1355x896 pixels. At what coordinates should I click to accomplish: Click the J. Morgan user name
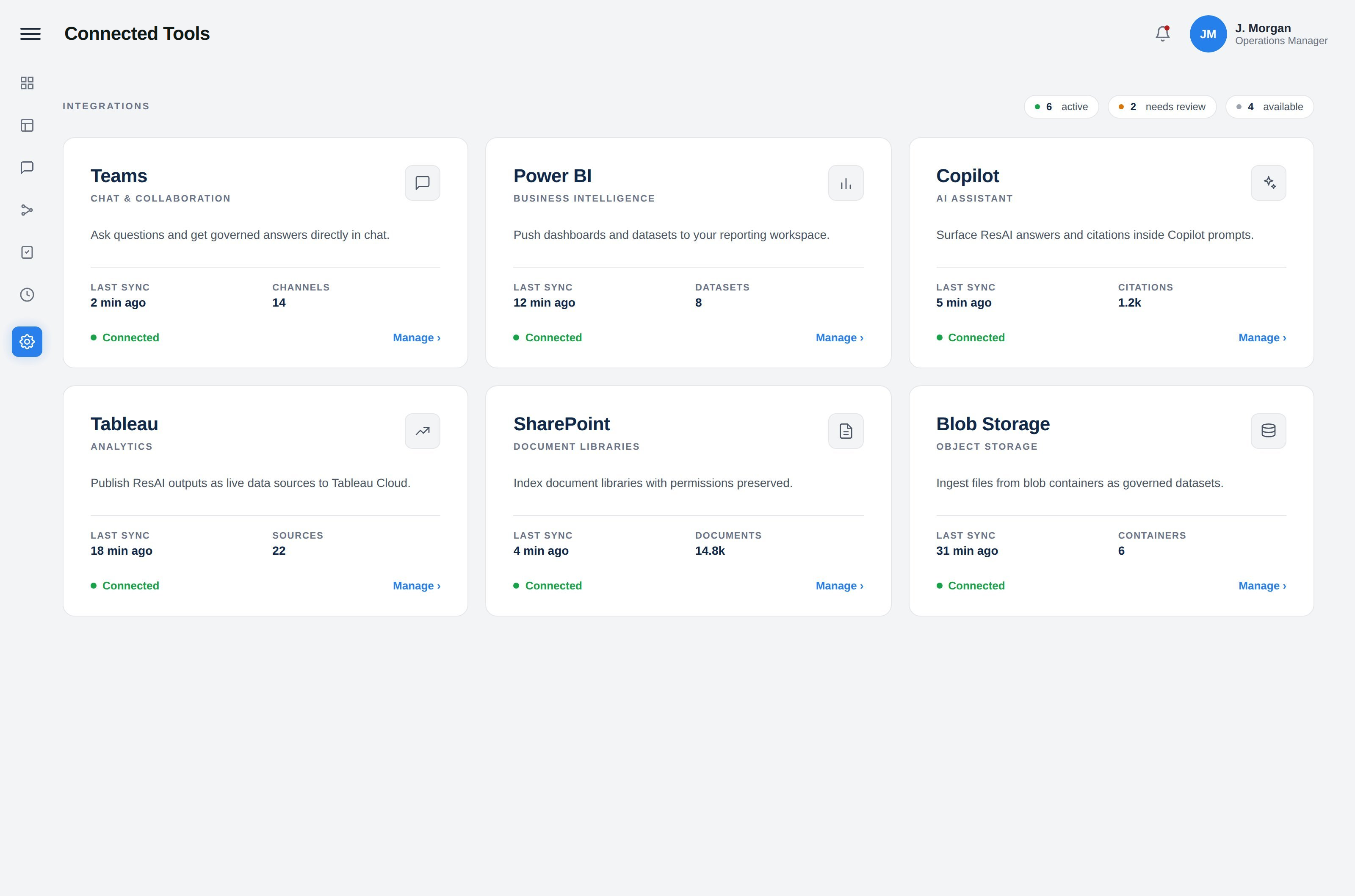coord(1262,28)
